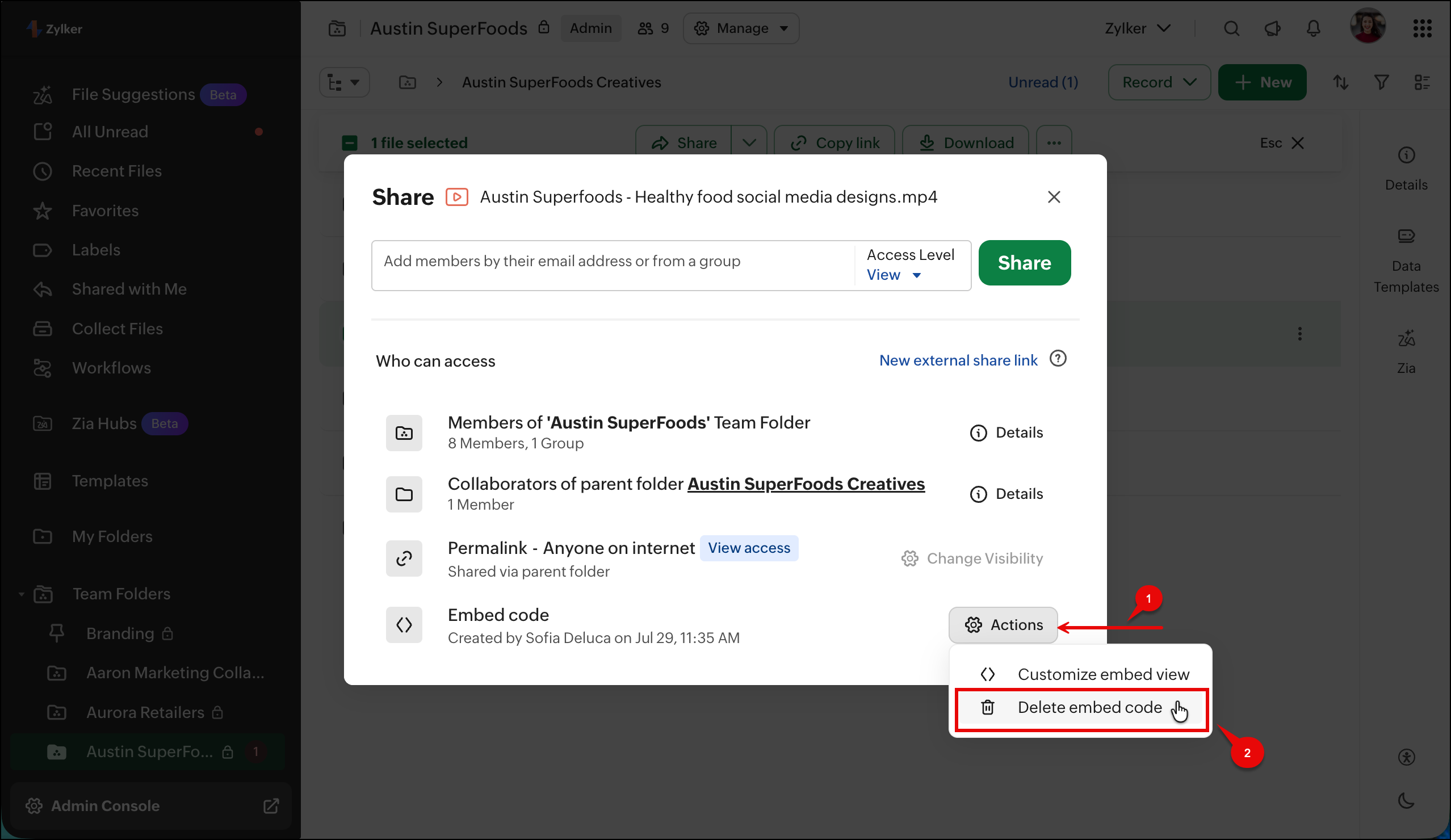Open the Aurora Retailers team folder

click(x=145, y=712)
